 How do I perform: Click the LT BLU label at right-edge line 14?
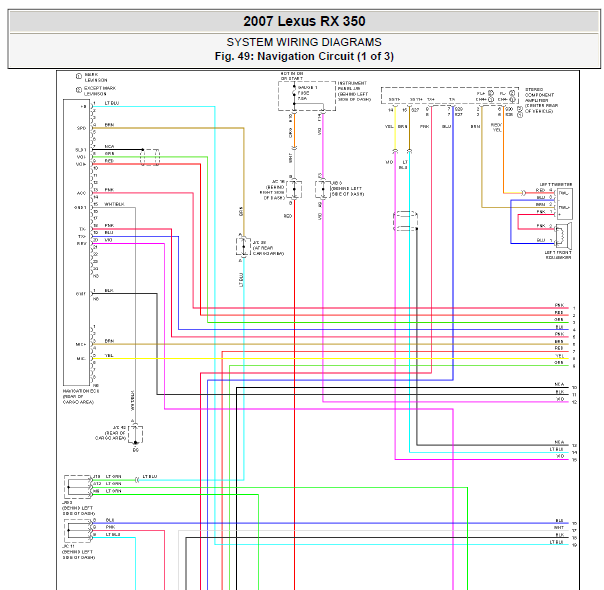pyautogui.click(x=557, y=449)
